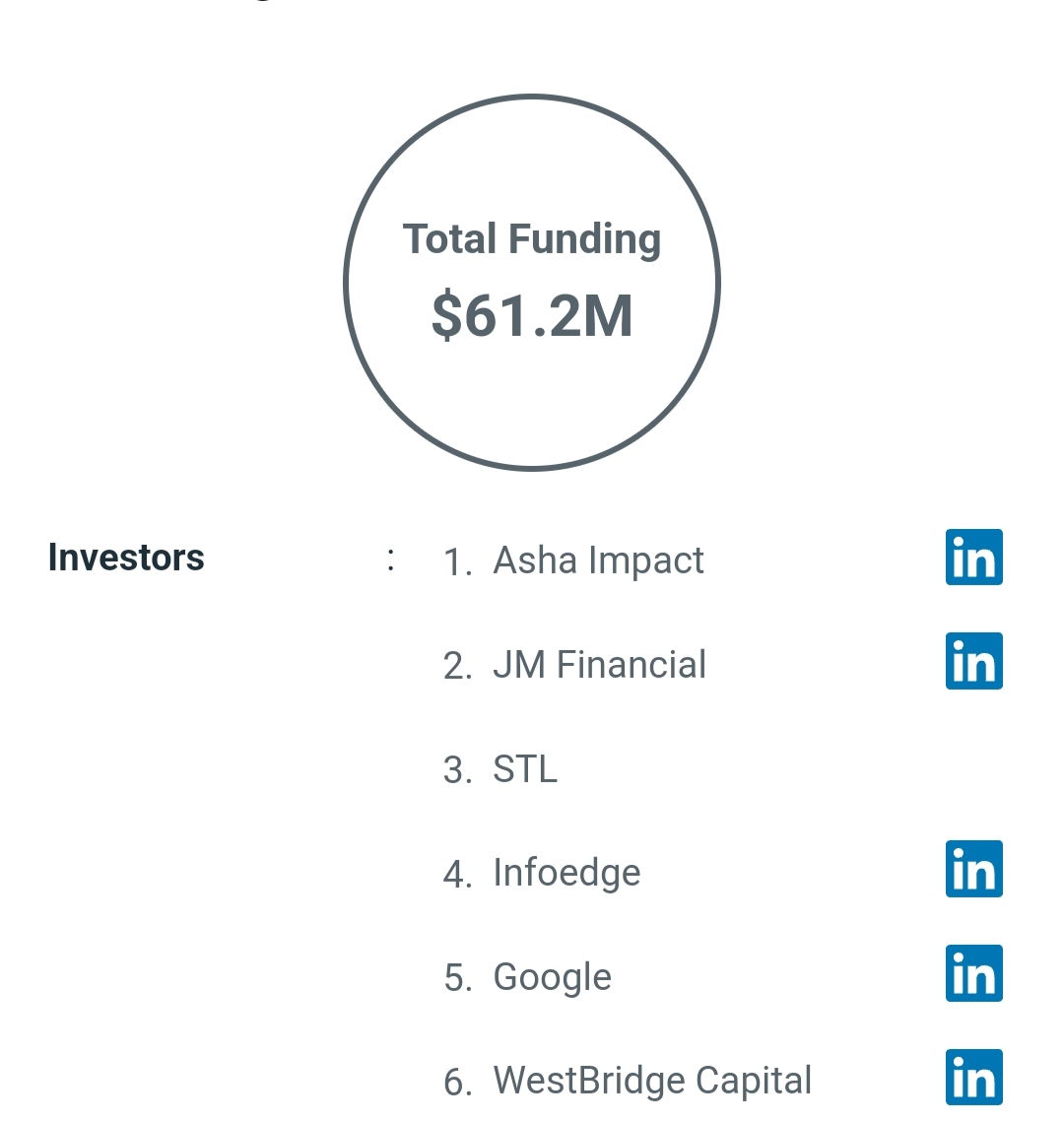This screenshot has width=1064, height=1122.
Task: Click the Infoedge investor name
Action: pyautogui.click(x=566, y=873)
